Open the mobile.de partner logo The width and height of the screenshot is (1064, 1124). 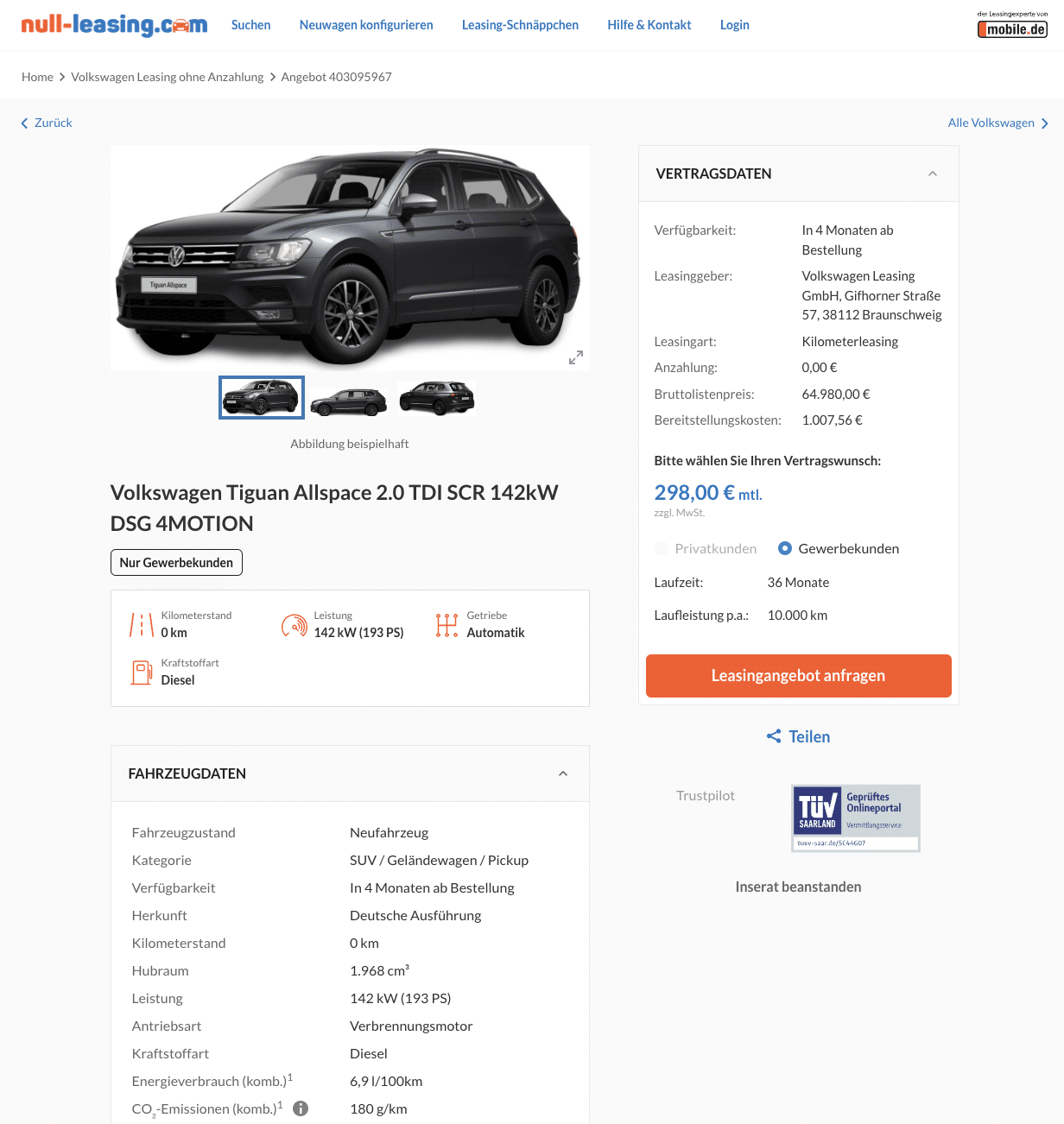click(1012, 25)
